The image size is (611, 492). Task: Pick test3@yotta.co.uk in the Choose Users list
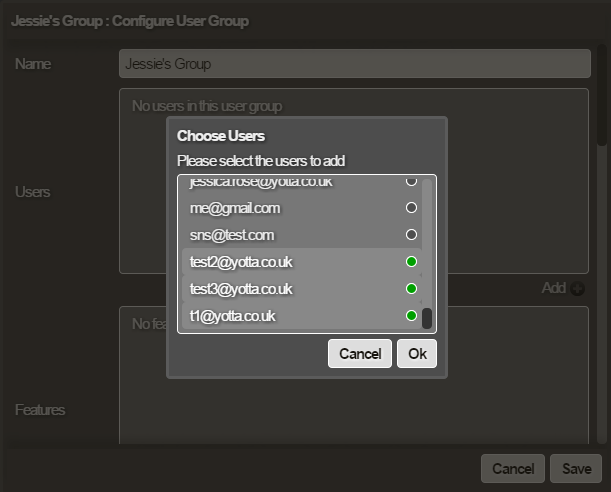coord(241,289)
